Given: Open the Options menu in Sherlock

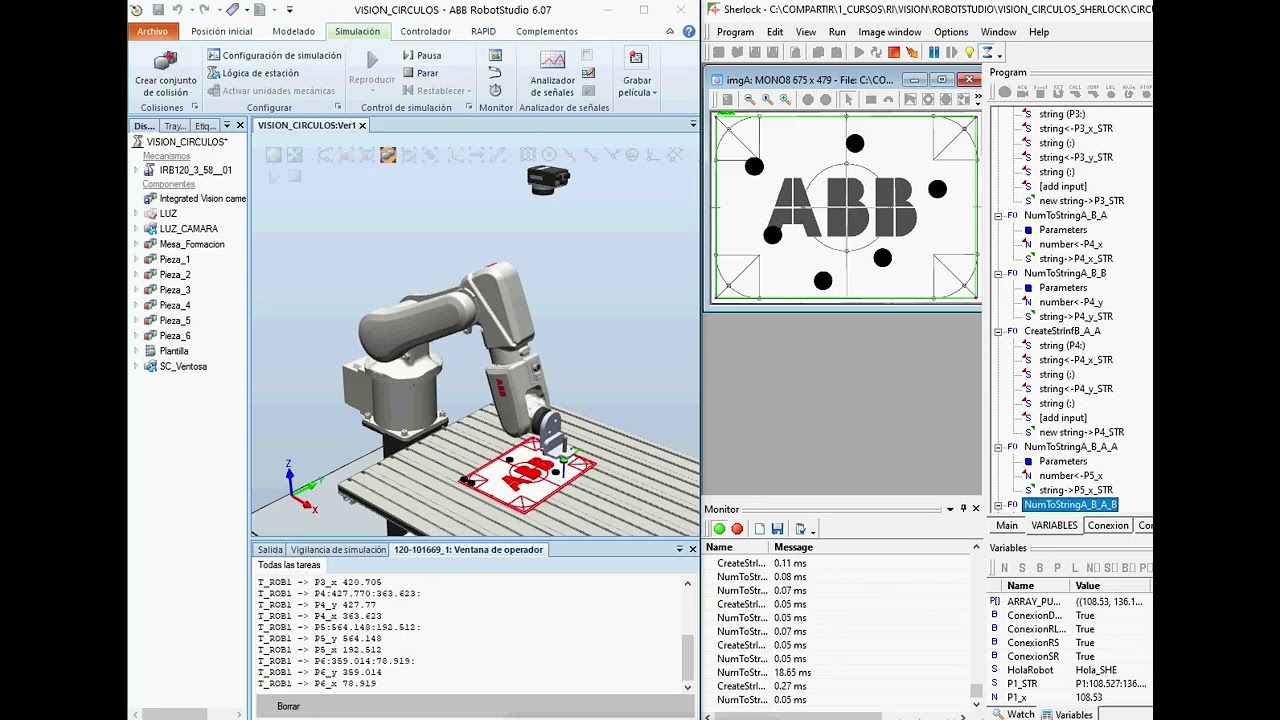Looking at the screenshot, I should (951, 32).
